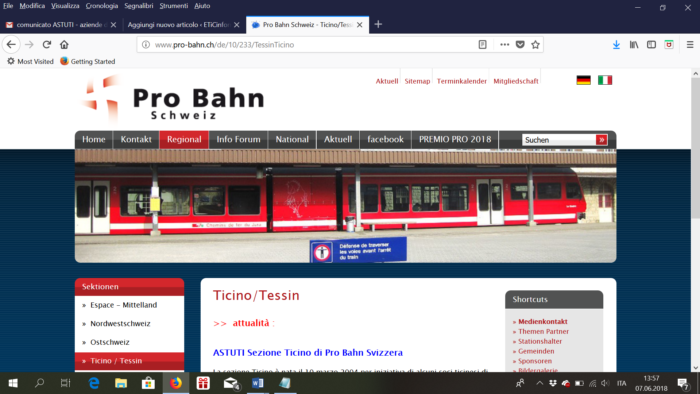This screenshot has width=700, height=394.
Task: Open the Segnalibri menu
Action: tap(138, 6)
